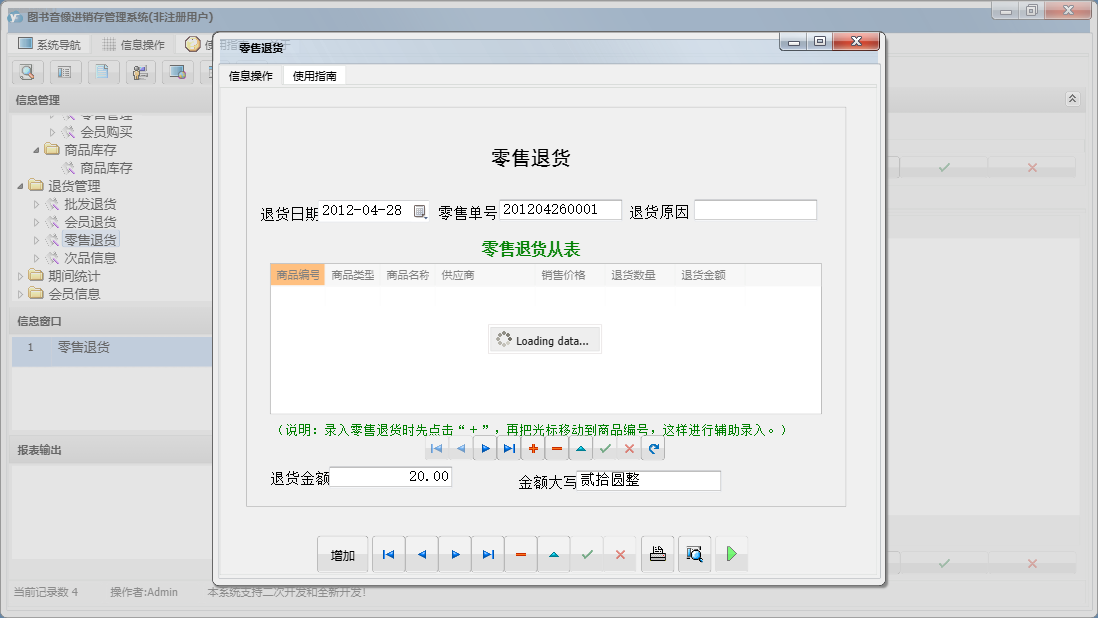Click the green run arrow on bottom toolbar
This screenshot has width=1098, height=618.
click(731, 553)
